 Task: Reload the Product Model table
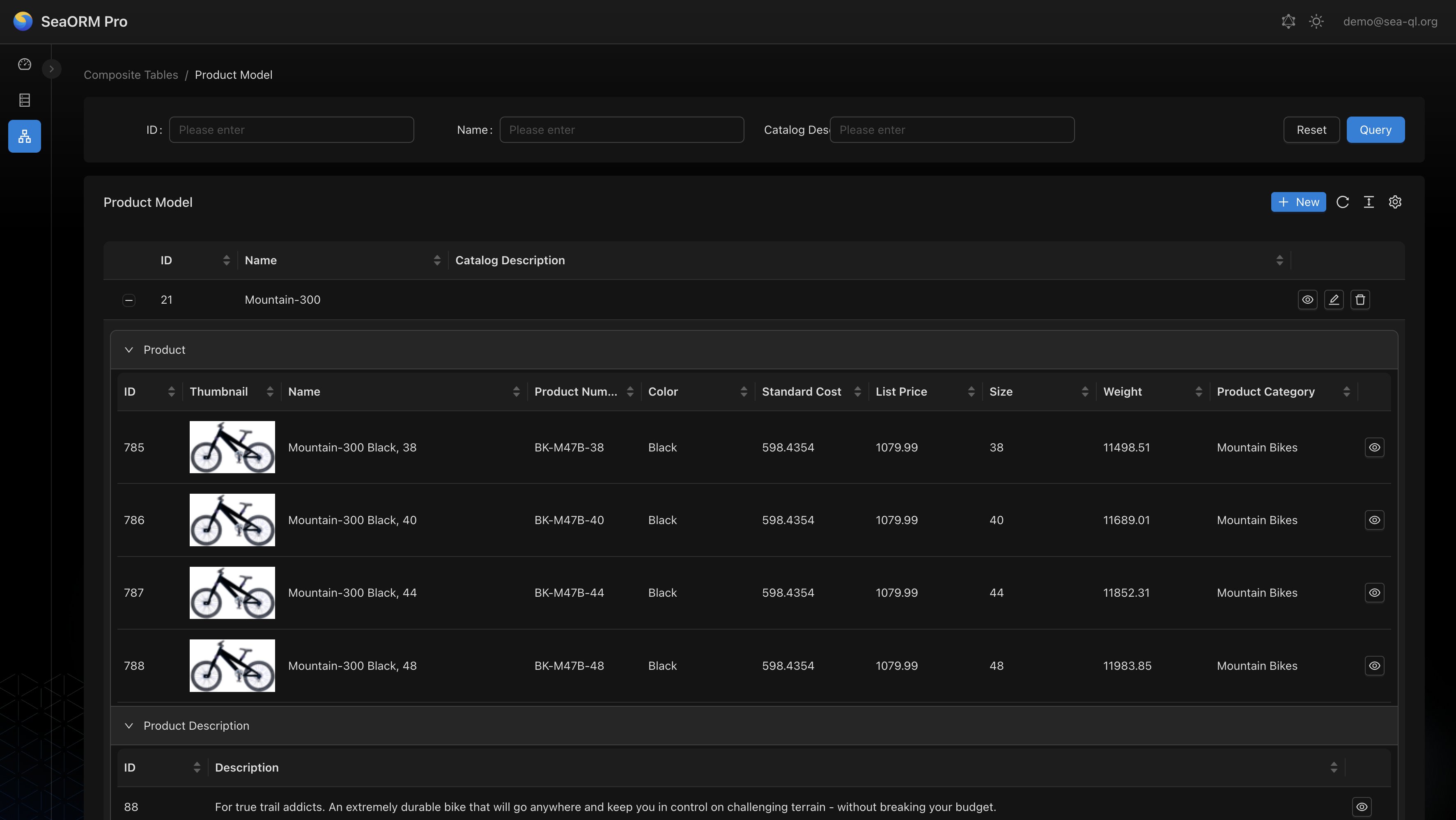pos(1342,202)
